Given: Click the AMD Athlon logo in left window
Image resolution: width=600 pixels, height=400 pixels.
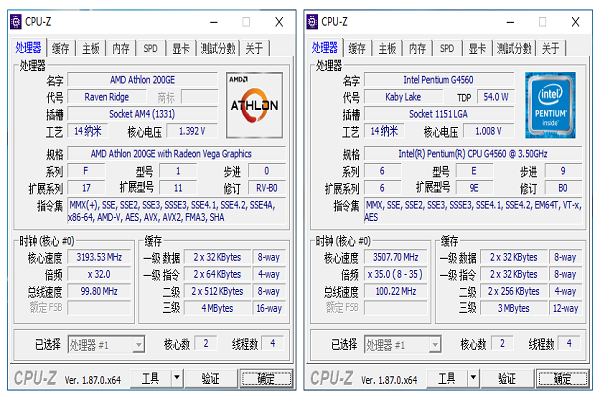Looking at the screenshot, I should pyautogui.click(x=254, y=105).
